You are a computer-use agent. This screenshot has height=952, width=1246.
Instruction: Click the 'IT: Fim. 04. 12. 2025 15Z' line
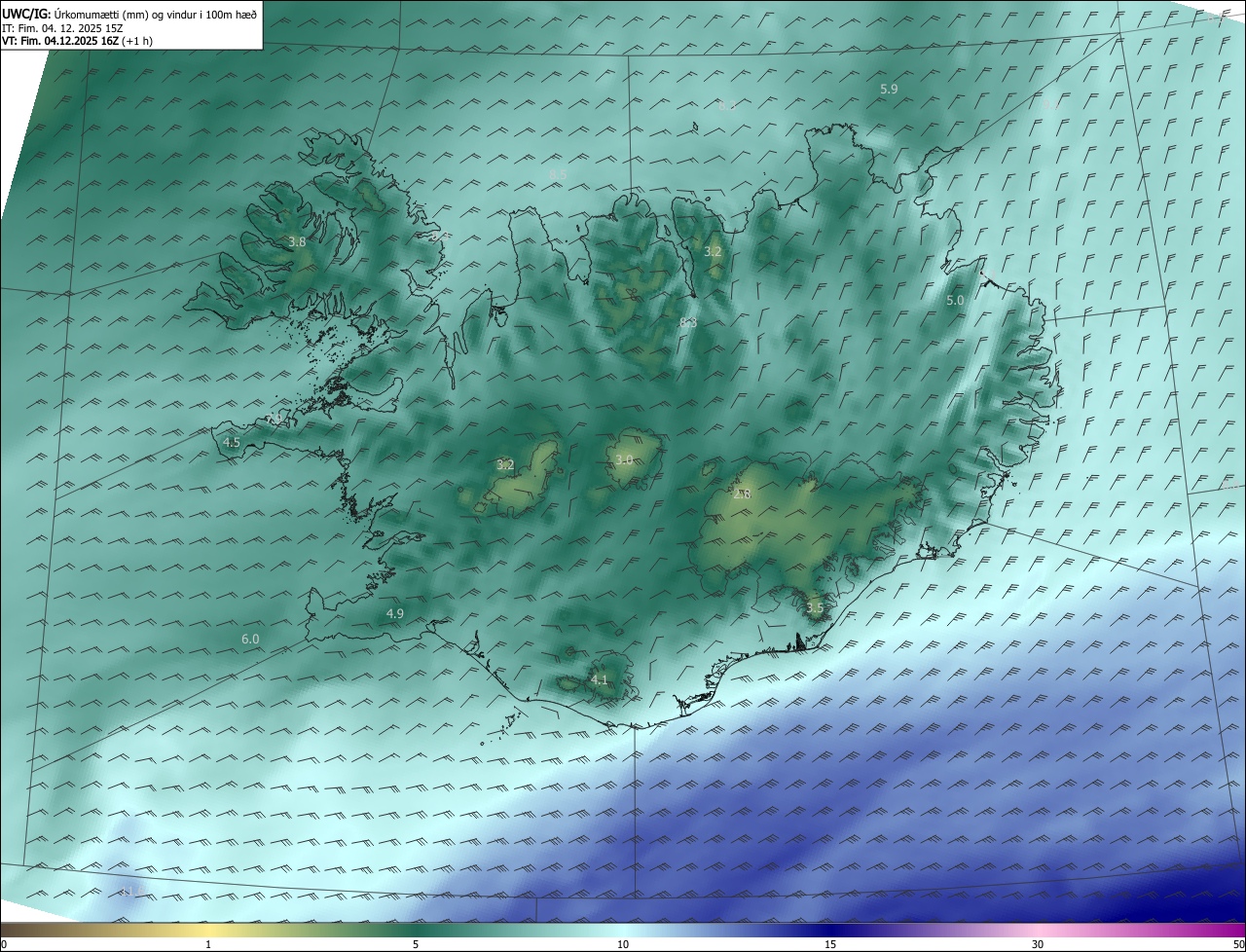coord(62,27)
